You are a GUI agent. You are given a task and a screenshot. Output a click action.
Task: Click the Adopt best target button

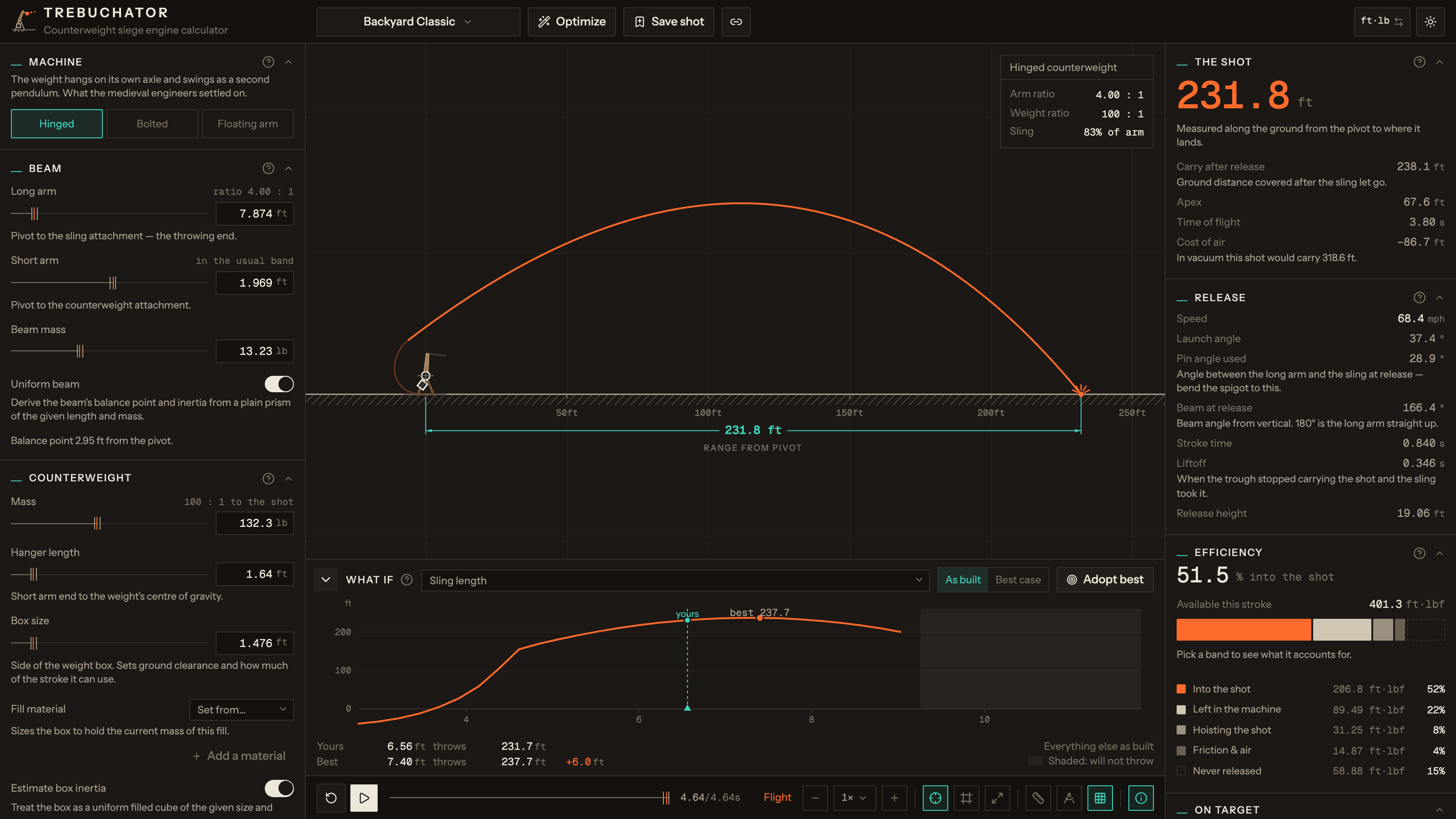(1105, 579)
